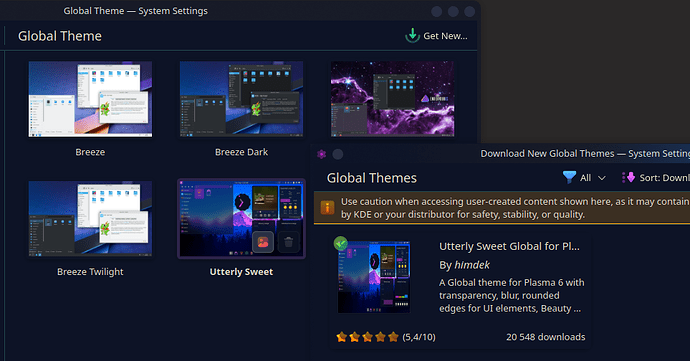Click the theme description text about Plasma 6

pyautogui.click(x=512, y=295)
